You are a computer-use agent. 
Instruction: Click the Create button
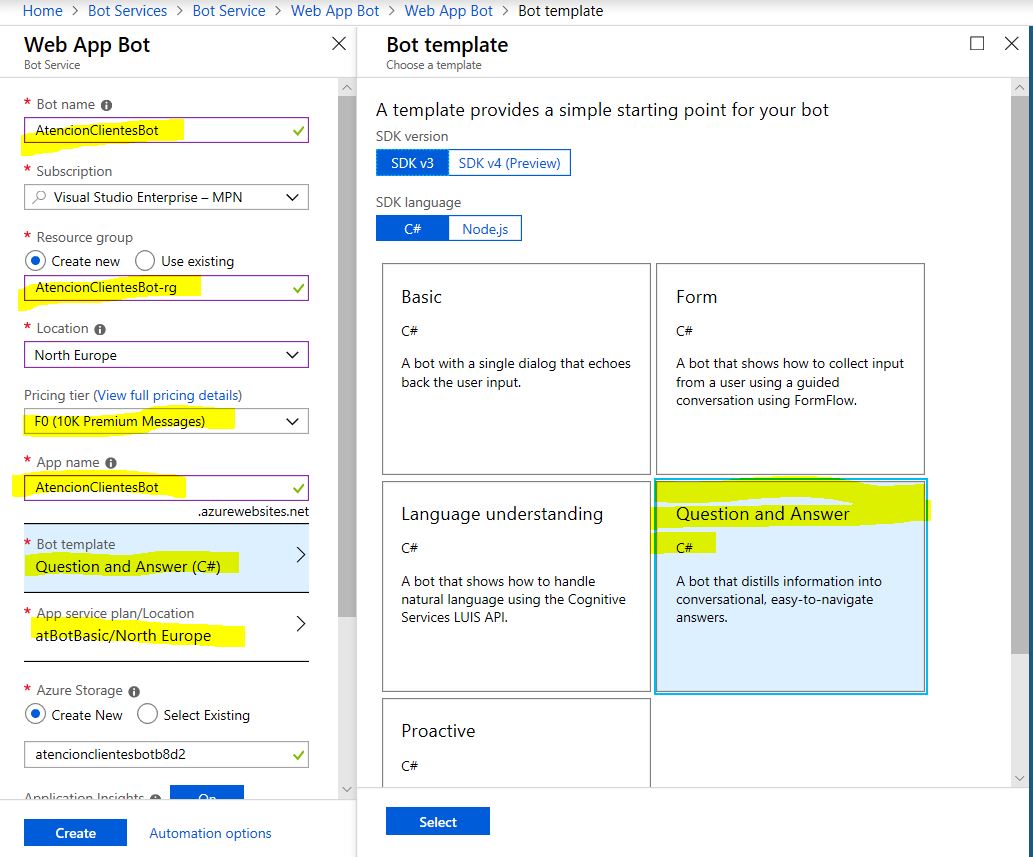tap(75, 833)
